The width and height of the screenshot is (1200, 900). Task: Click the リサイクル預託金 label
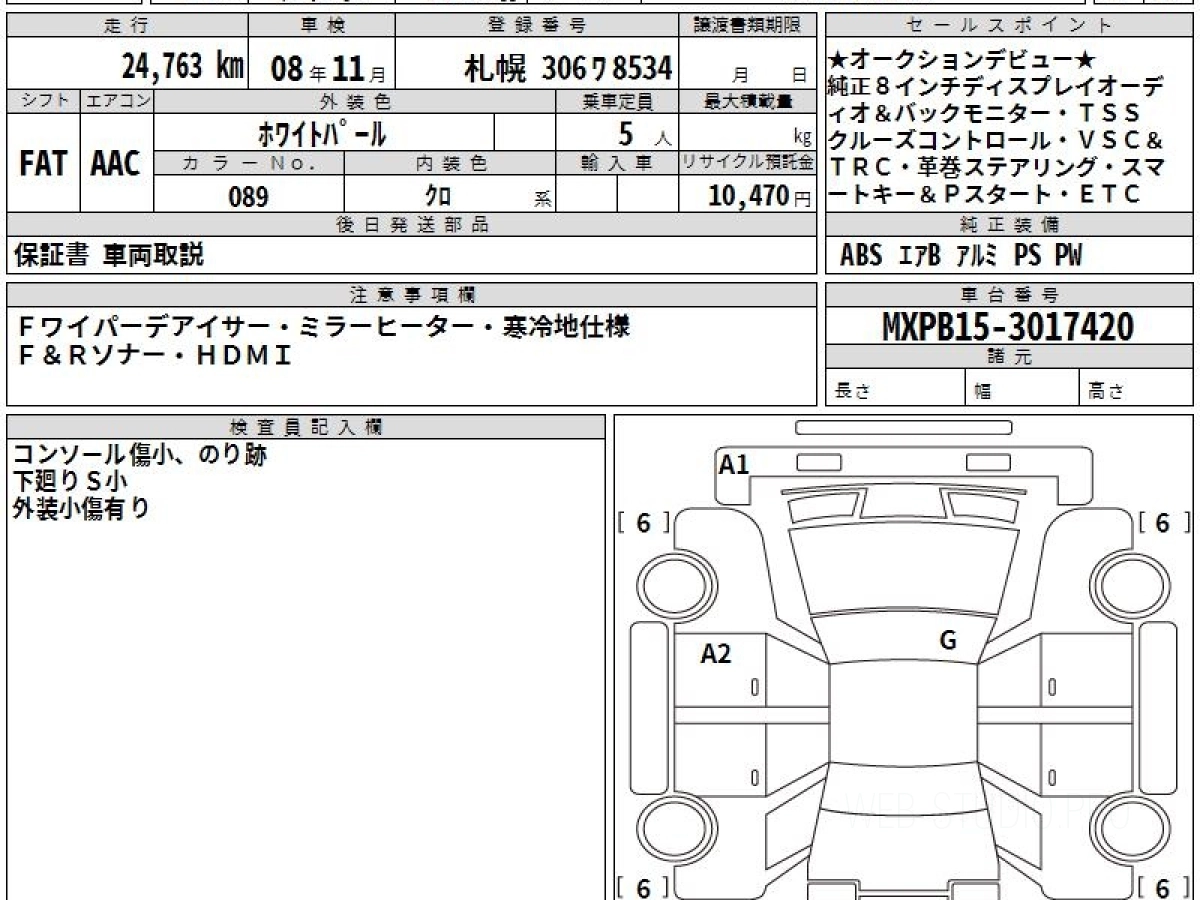(x=748, y=163)
